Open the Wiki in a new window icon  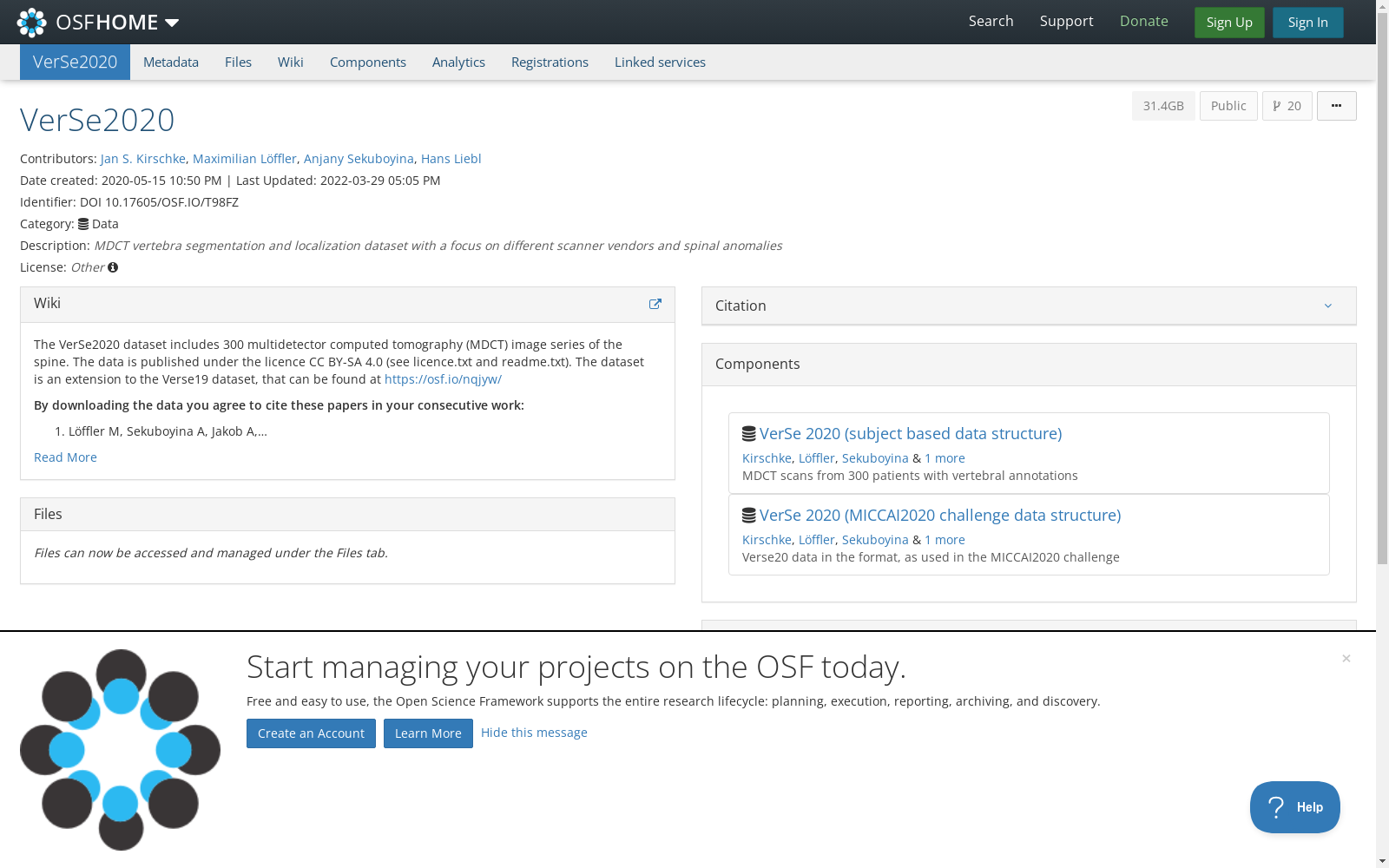click(655, 304)
